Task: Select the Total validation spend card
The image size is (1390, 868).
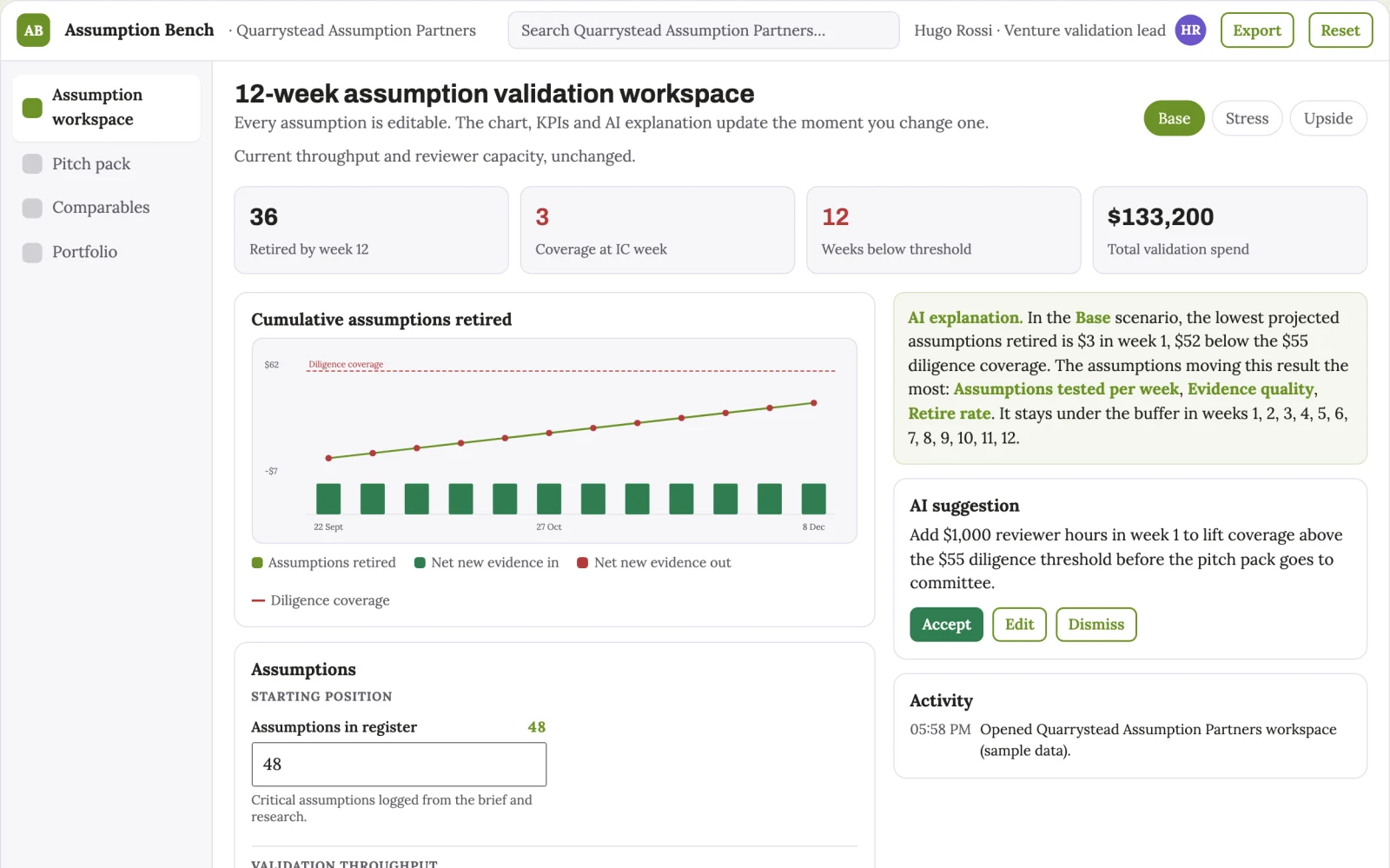Action: point(1229,230)
